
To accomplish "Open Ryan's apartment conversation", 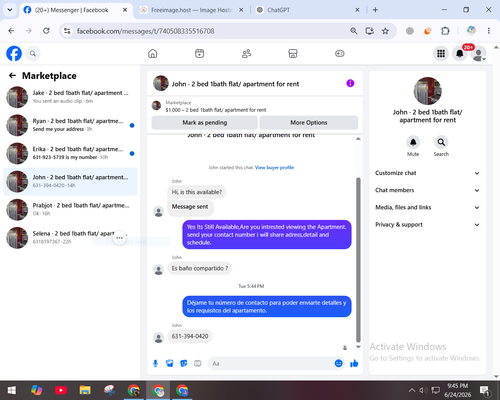I will pyautogui.click(x=70, y=125).
